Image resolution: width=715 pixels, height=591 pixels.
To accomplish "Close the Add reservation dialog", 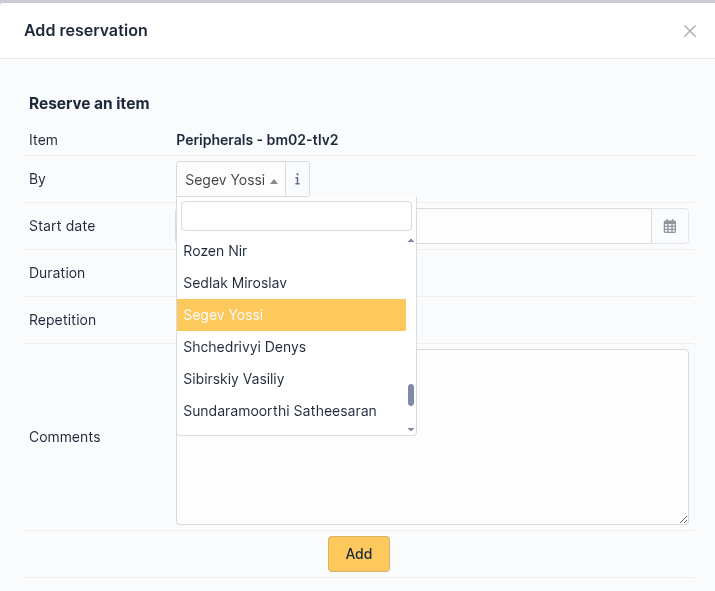I will pos(689,31).
